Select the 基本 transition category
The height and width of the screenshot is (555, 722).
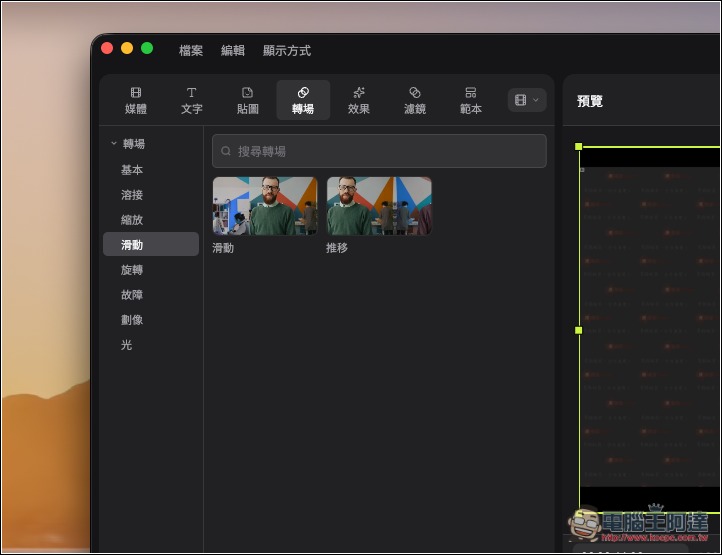132,170
